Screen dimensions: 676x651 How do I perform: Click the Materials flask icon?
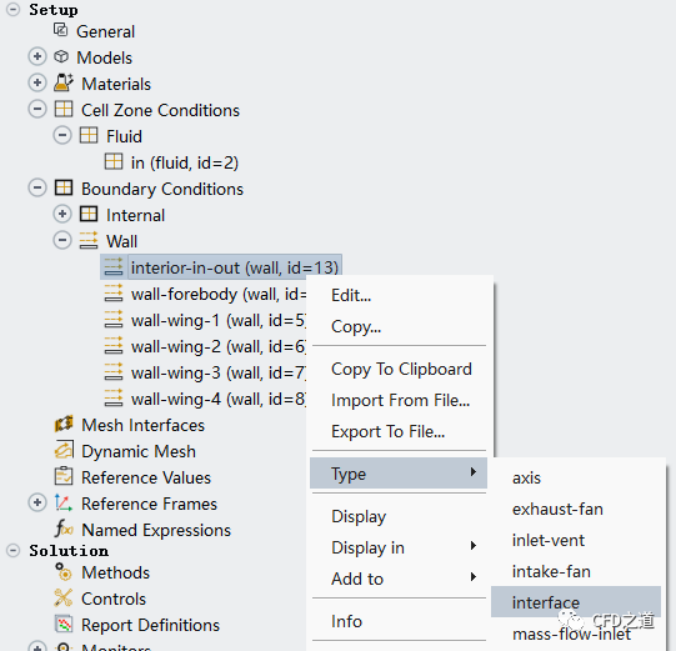(x=64, y=83)
